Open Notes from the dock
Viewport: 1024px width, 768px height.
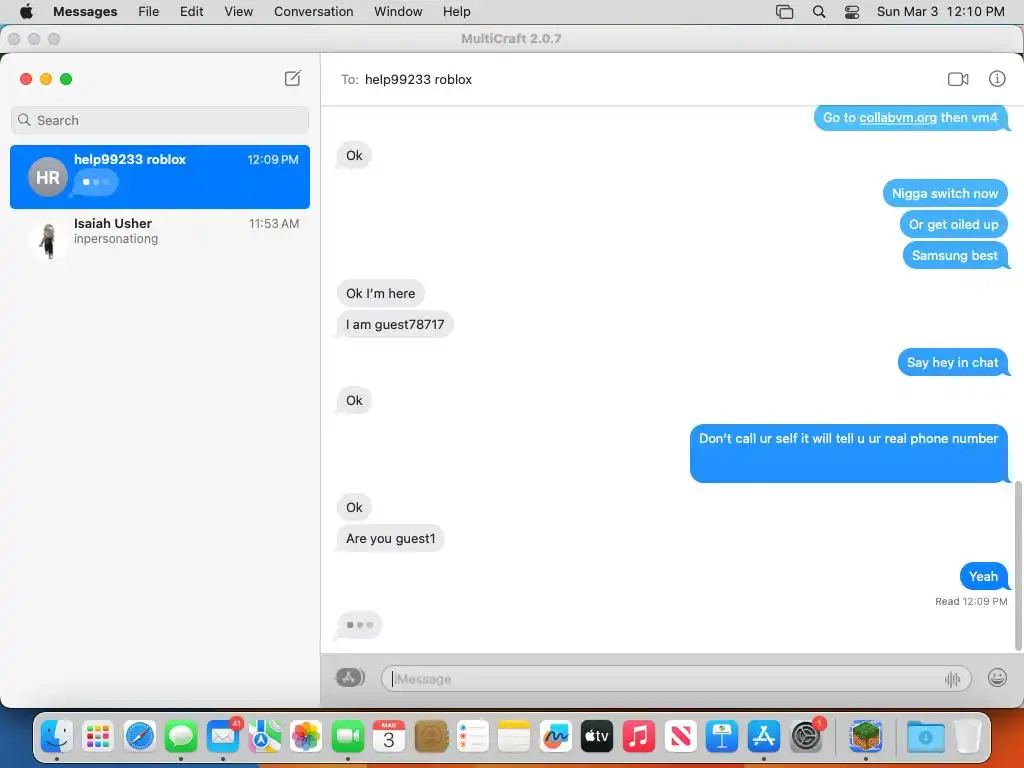point(514,737)
